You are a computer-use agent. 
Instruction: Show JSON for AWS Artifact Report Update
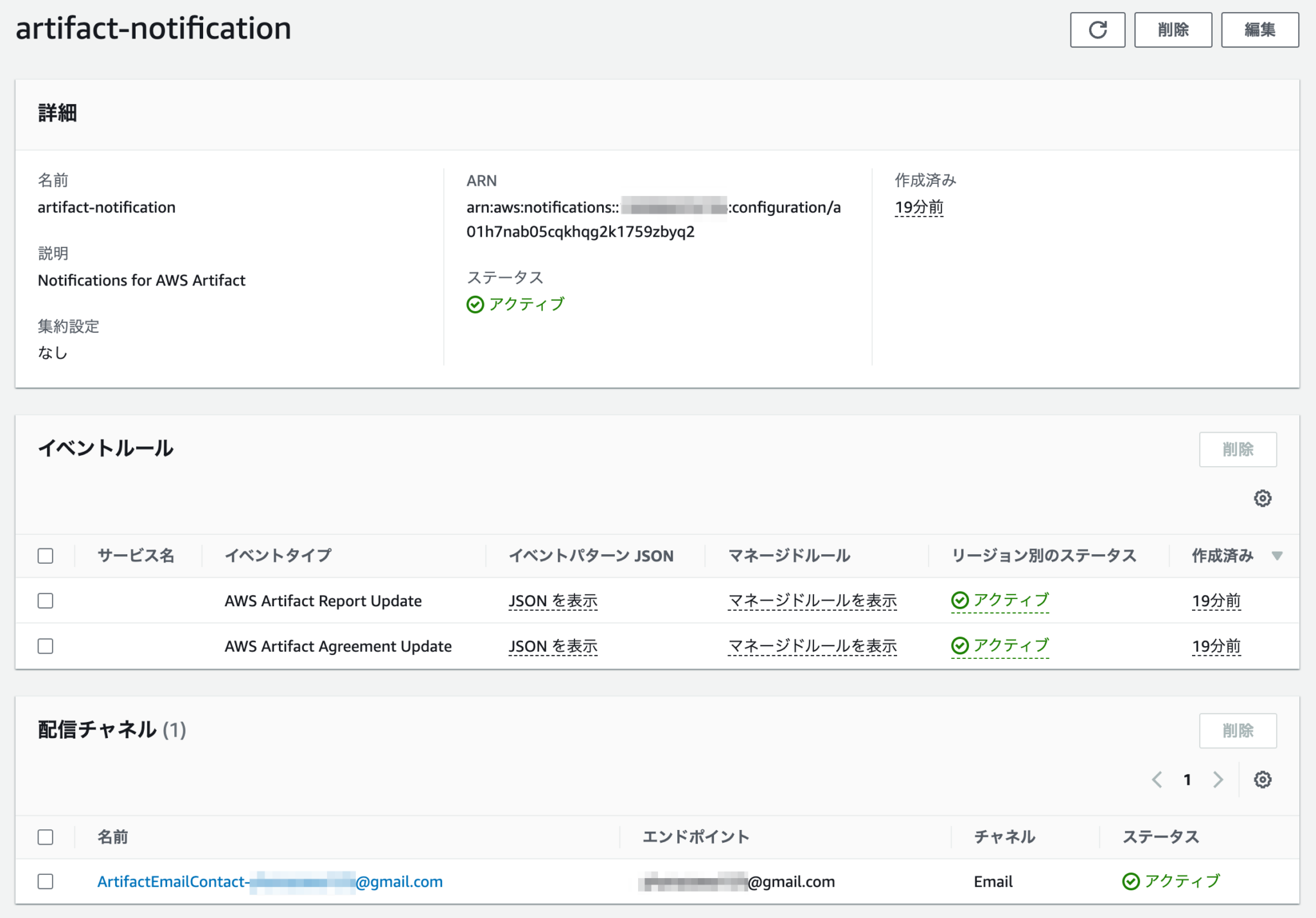click(x=553, y=600)
